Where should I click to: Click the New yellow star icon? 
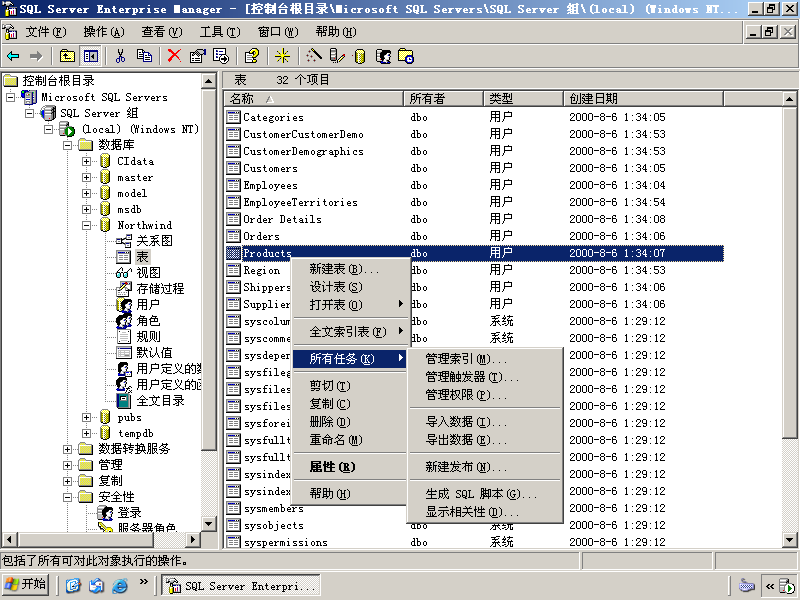282,56
